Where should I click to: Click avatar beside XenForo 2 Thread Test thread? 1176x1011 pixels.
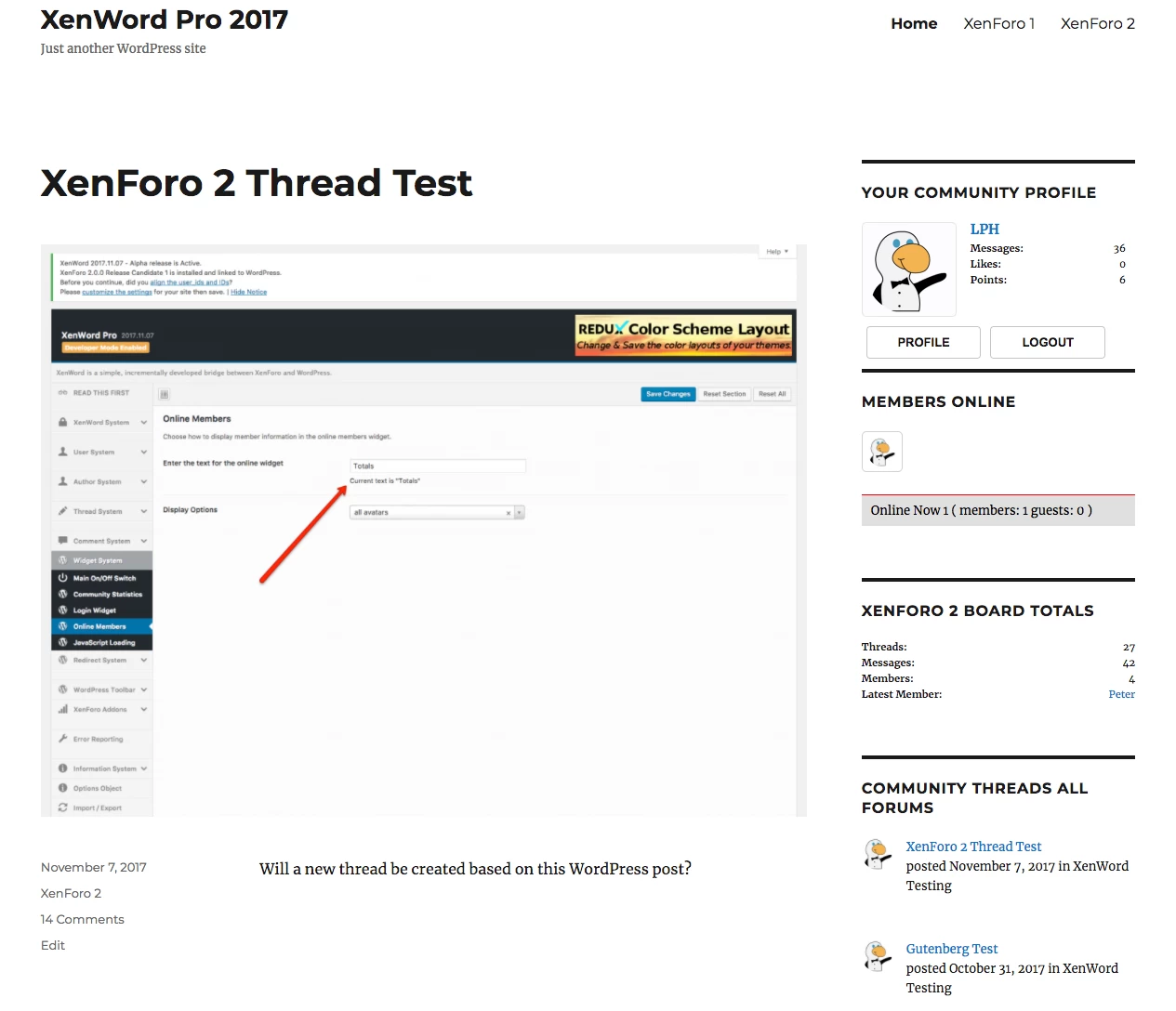(879, 853)
